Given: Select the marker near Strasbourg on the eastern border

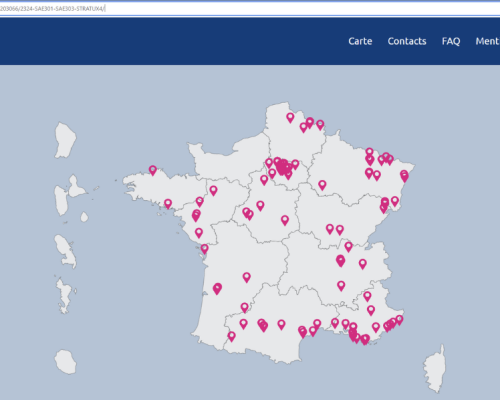Looking at the screenshot, I should (404, 176).
